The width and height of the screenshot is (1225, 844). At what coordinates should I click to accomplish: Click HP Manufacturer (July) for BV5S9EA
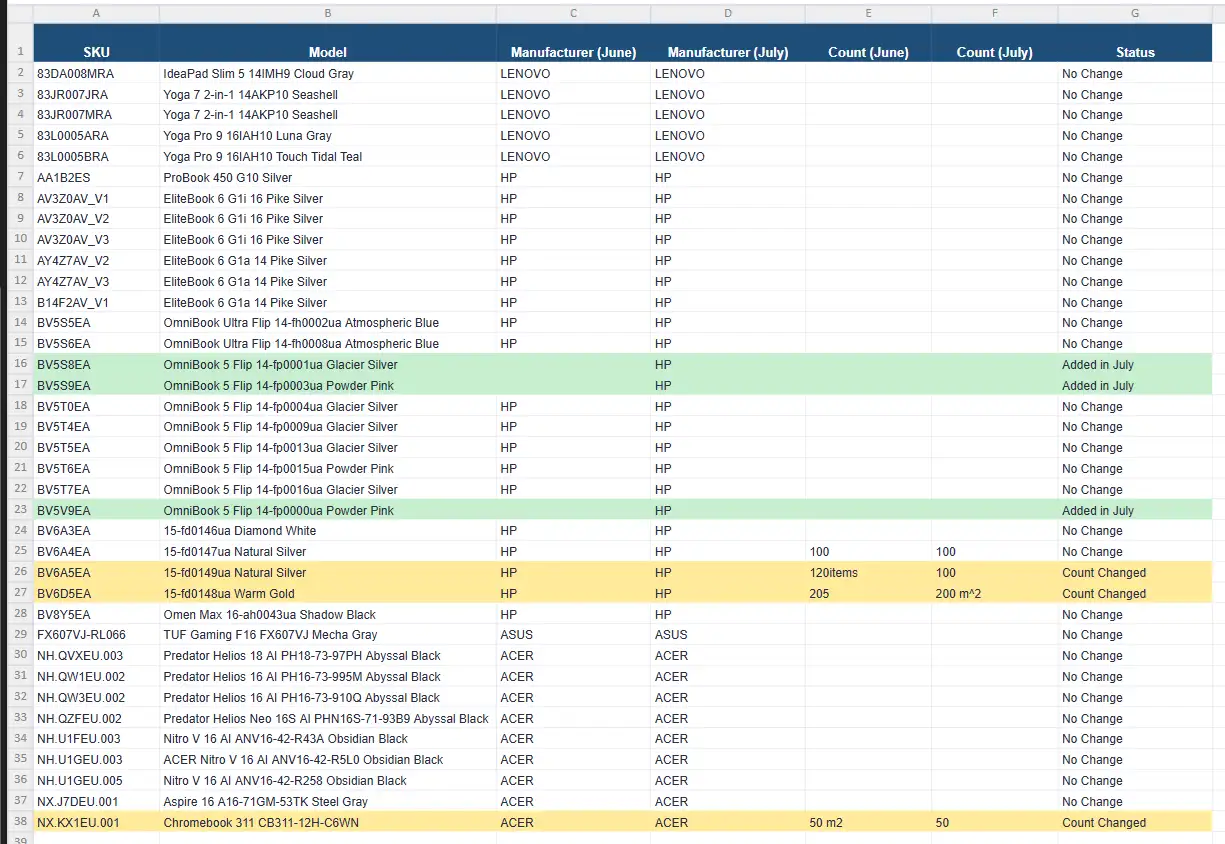tap(728, 386)
